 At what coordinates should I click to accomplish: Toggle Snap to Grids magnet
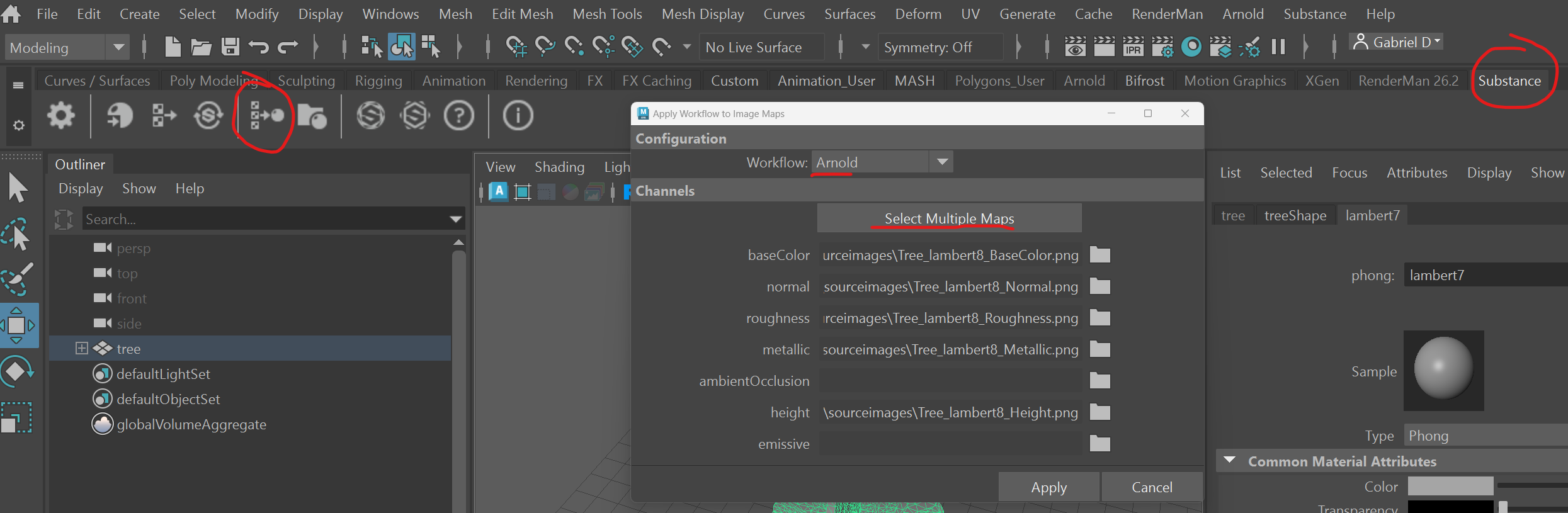point(516,47)
